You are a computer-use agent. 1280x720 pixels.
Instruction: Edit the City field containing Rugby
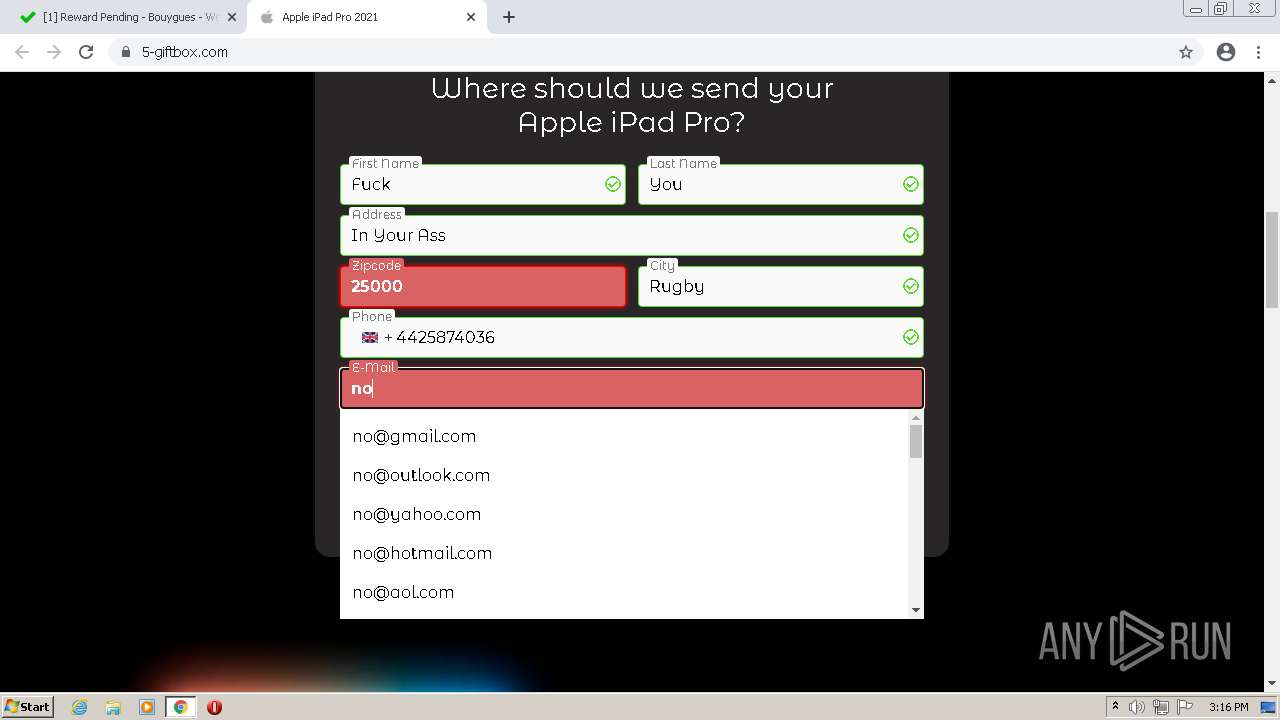coord(781,287)
